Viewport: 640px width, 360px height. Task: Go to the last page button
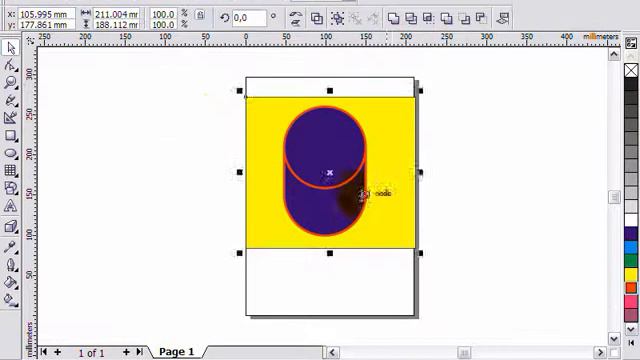tap(140, 352)
